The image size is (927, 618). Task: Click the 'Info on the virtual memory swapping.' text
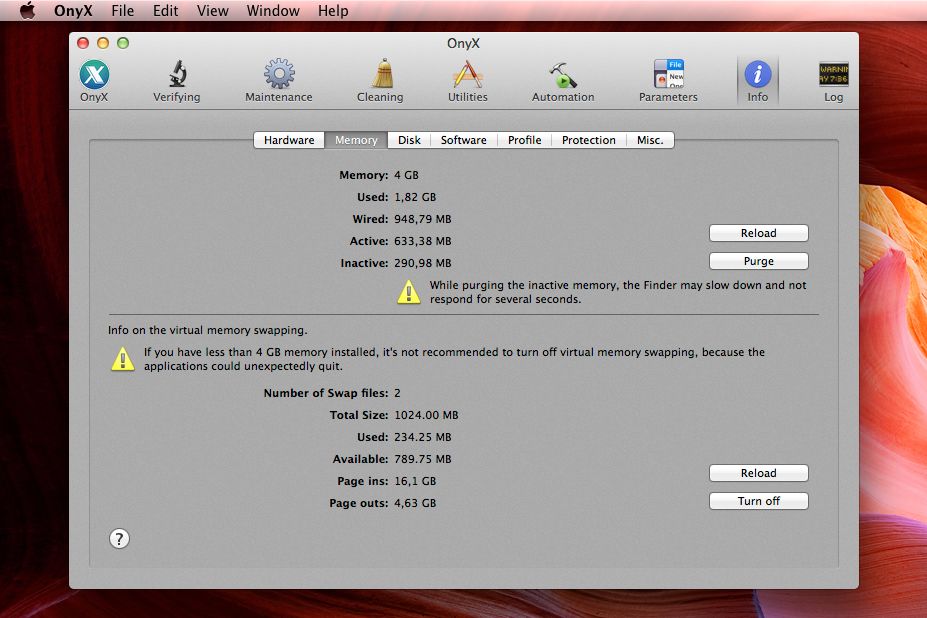click(x=208, y=330)
